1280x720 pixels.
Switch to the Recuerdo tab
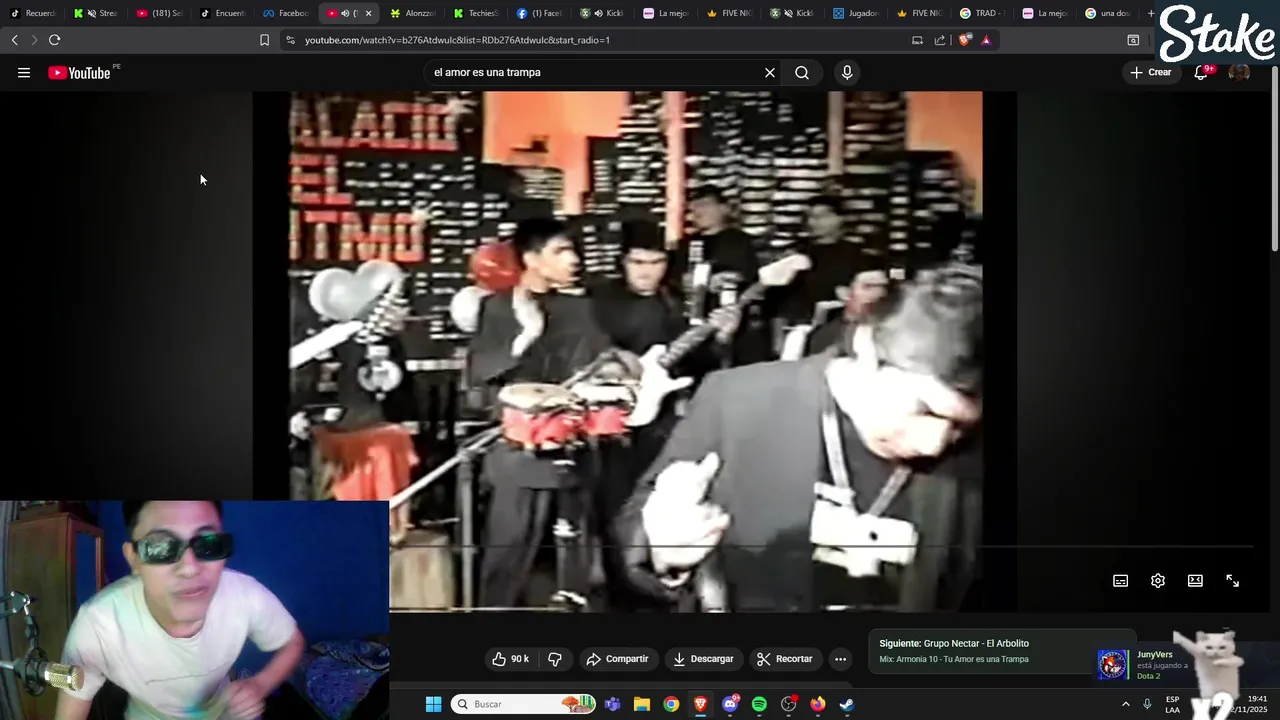(x=33, y=14)
